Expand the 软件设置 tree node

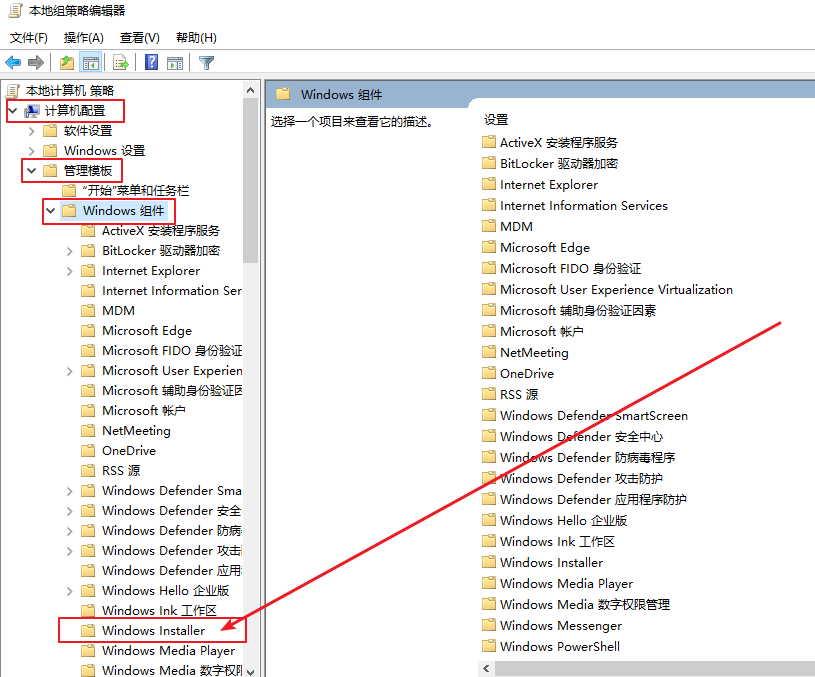coord(32,130)
